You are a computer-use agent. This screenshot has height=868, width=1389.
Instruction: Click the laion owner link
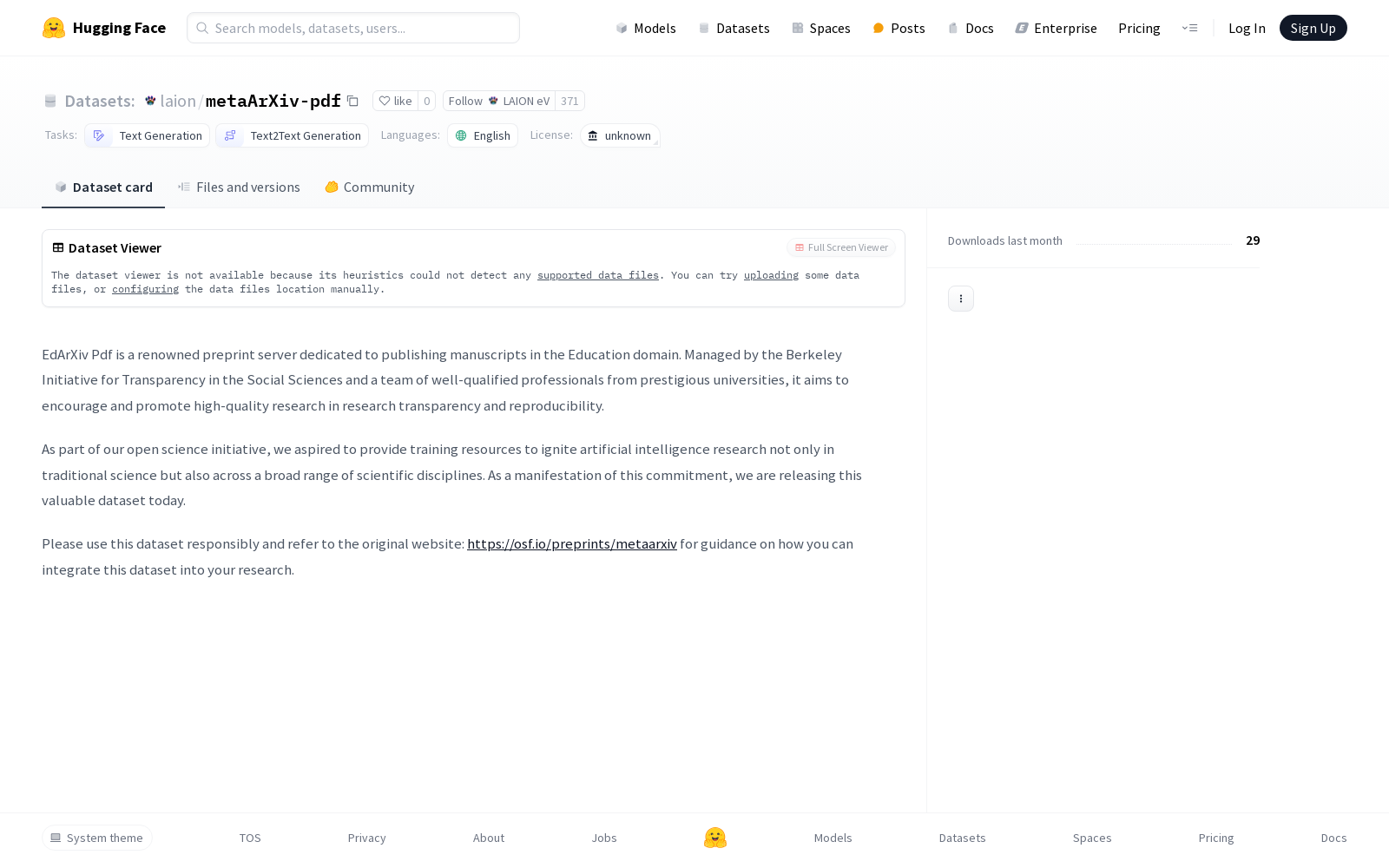[x=178, y=101]
